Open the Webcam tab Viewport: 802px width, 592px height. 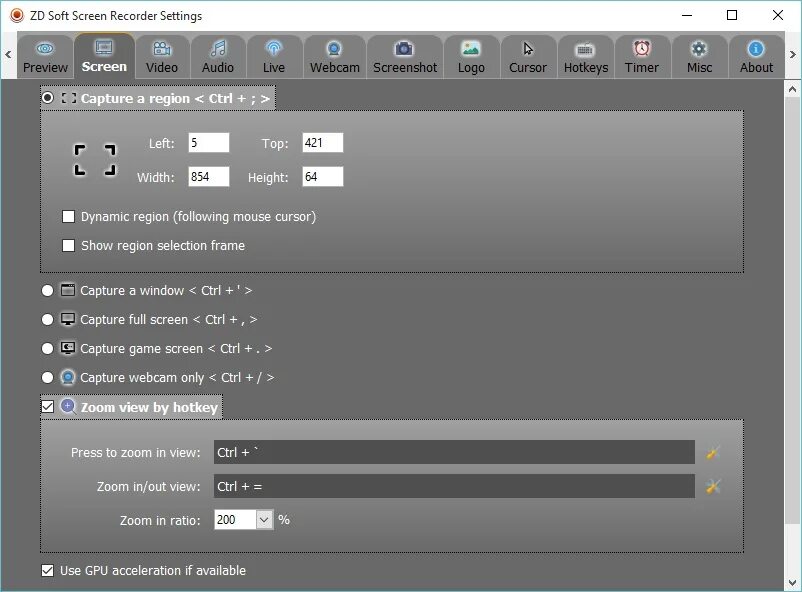click(x=335, y=57)
